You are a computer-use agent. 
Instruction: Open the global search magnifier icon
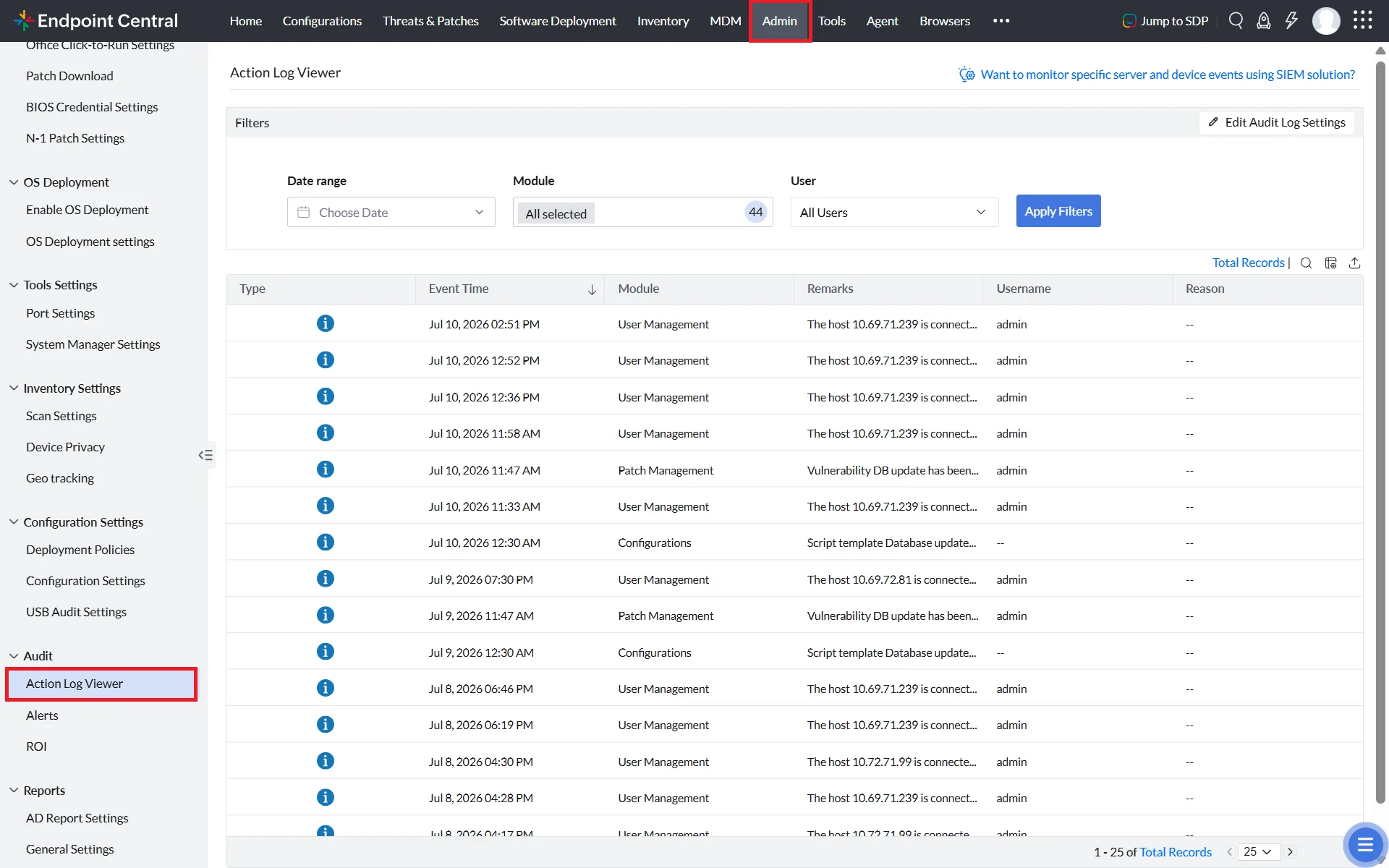coord(1236,20)
